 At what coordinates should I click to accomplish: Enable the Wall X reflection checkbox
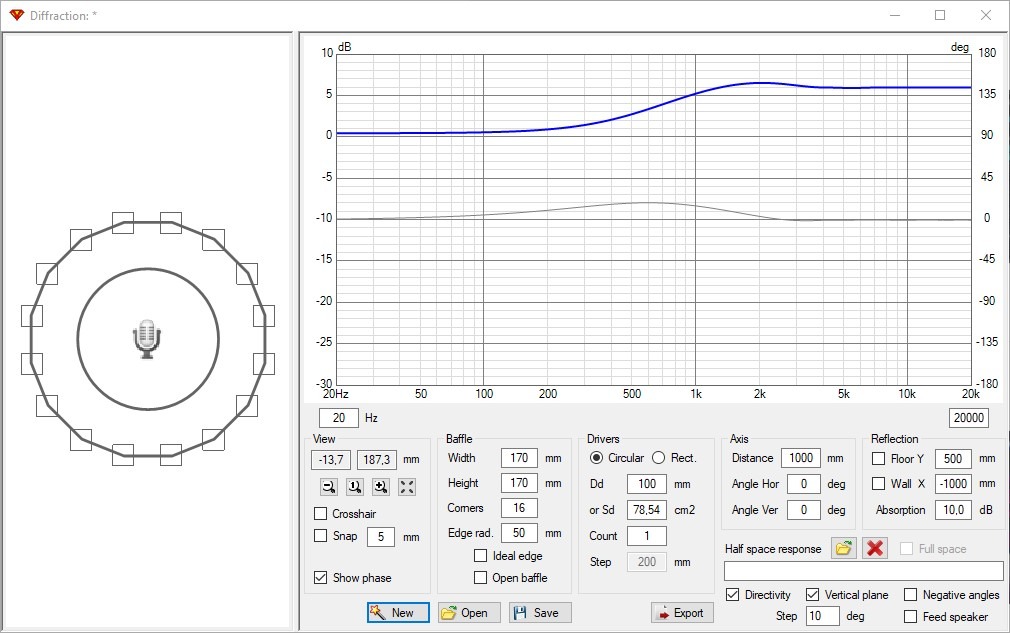[x=879, y=483]
